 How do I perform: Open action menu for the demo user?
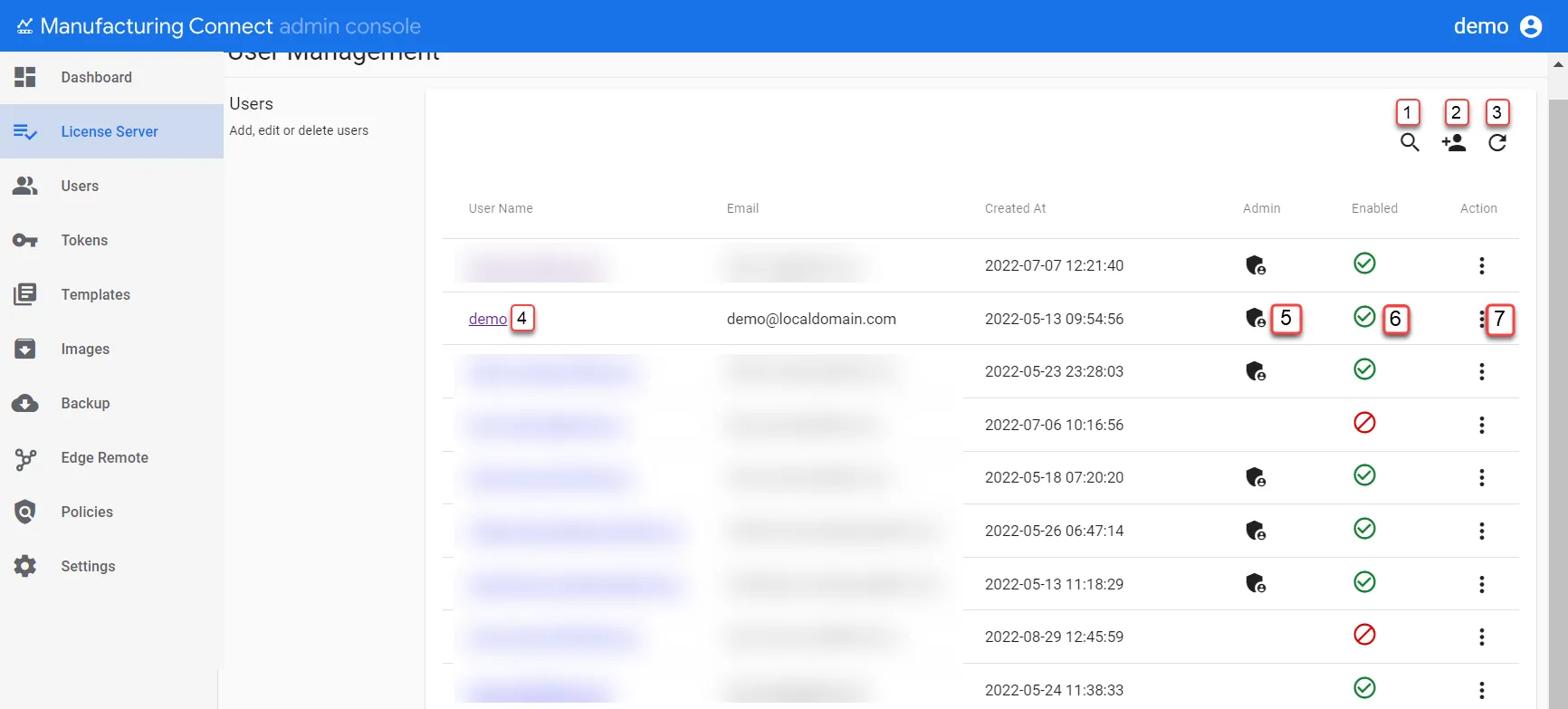coord(1481,319)
